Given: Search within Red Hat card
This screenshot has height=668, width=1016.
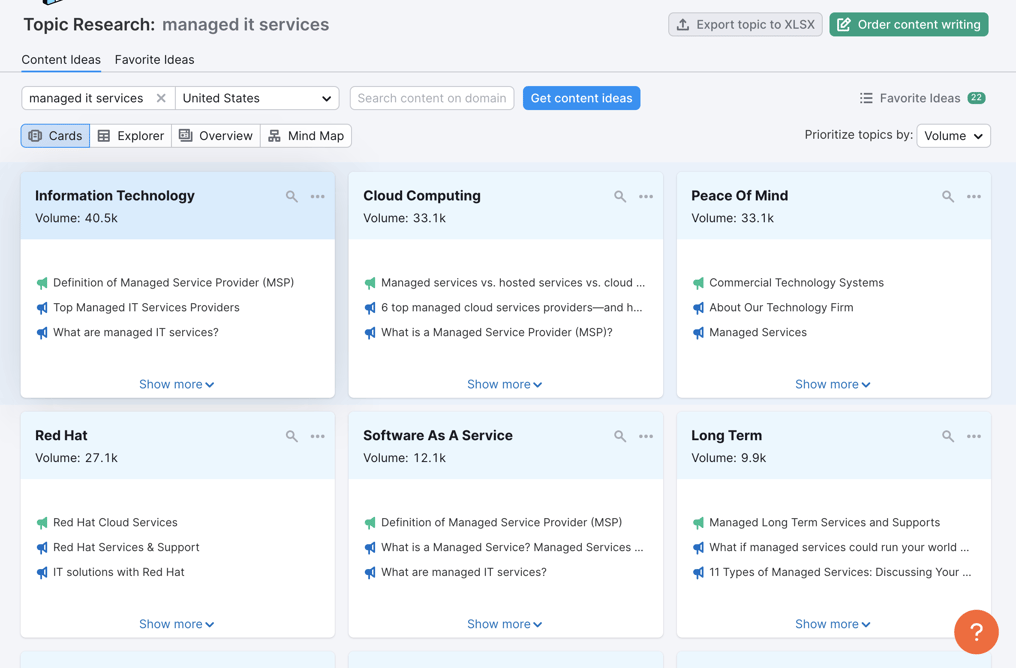Looking at the screenshot, I should [x=292, y=436].
